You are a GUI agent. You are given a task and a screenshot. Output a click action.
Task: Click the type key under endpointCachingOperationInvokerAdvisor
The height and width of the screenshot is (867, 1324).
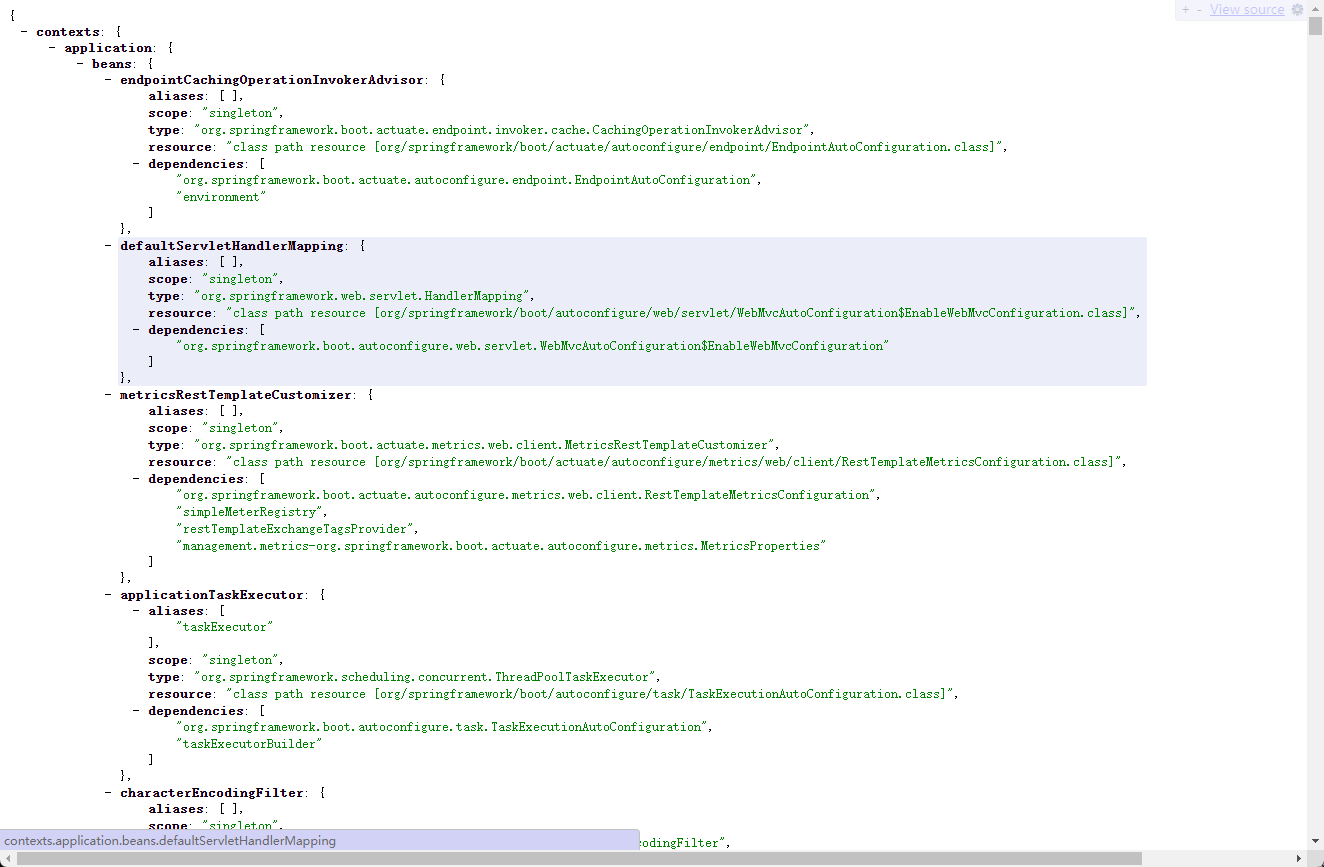tap(164, 130)
